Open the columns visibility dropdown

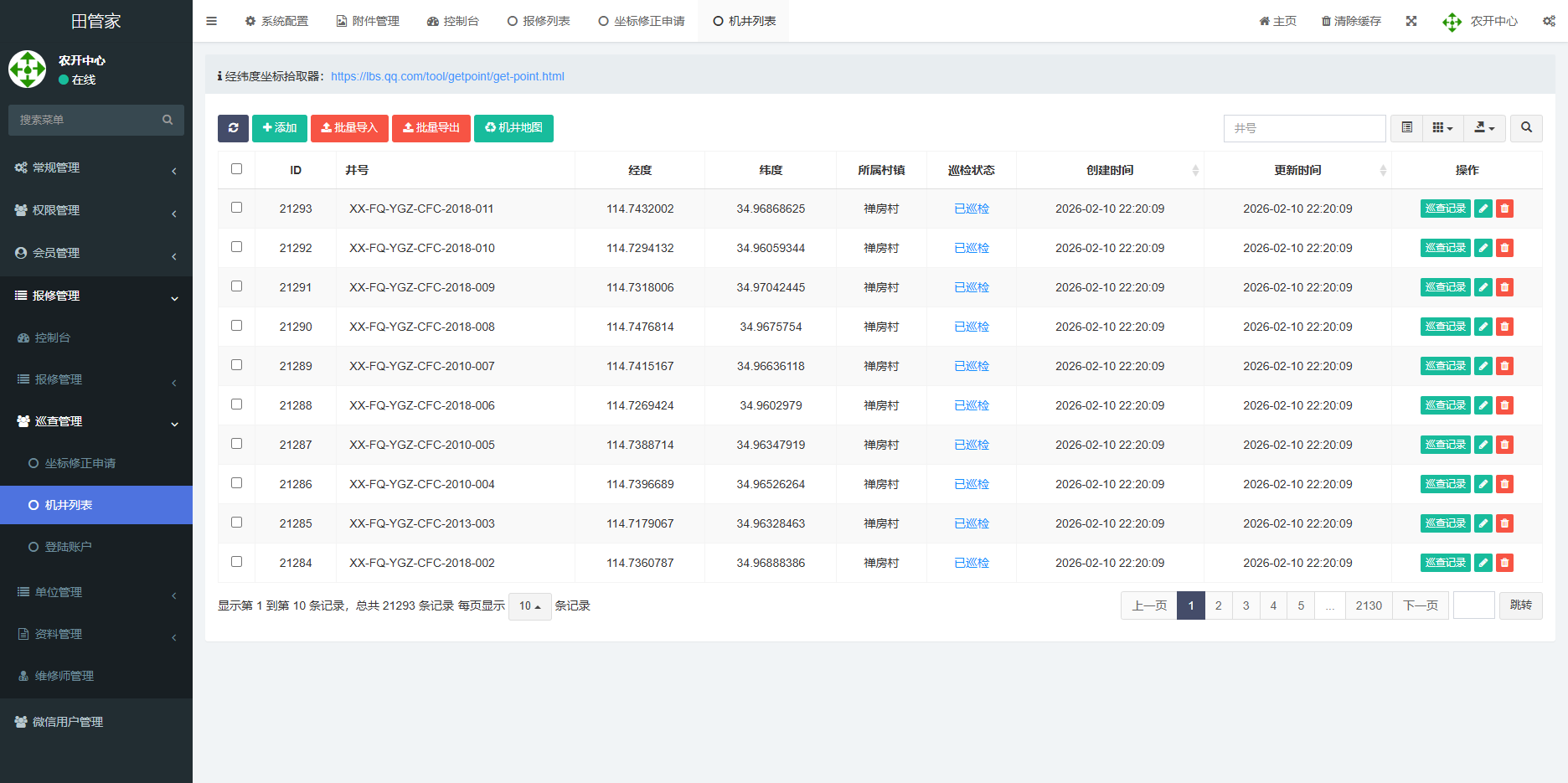pos(1442,128)
